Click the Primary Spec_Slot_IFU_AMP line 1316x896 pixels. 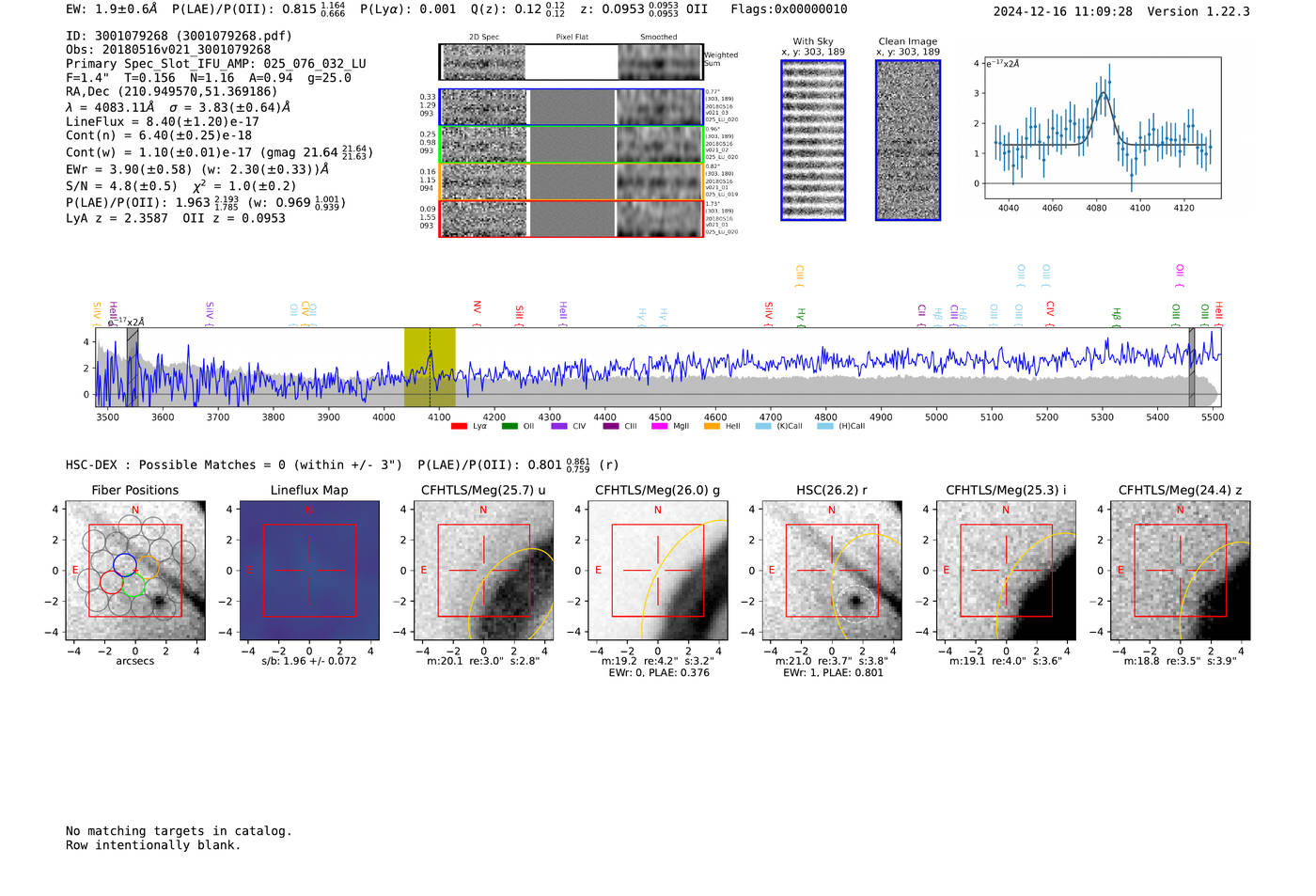coord(216,64)
